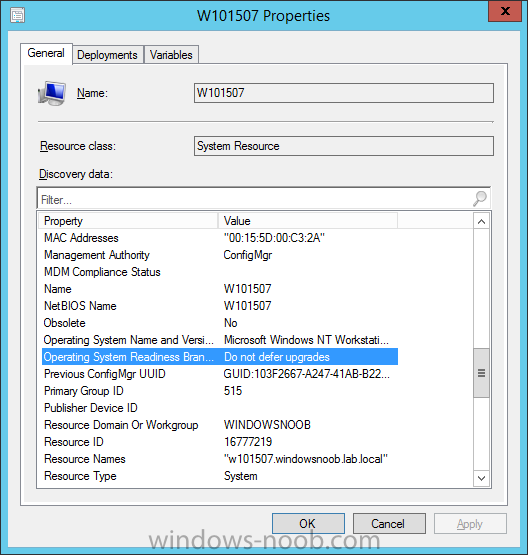Select the Previous ConfigMgr UUID row
The height and width of the screenshot is (555, 528).
tap(219, 374)
